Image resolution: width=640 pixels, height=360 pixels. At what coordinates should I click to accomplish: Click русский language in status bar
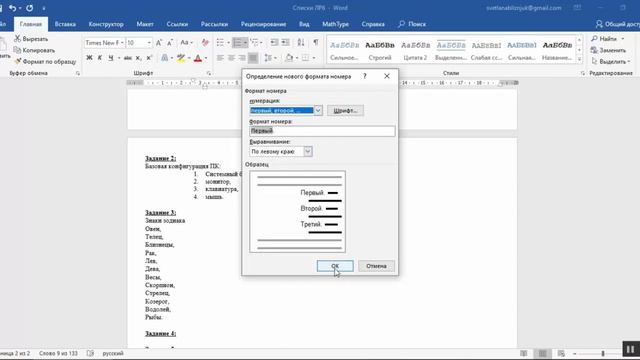tap(113, 353)
